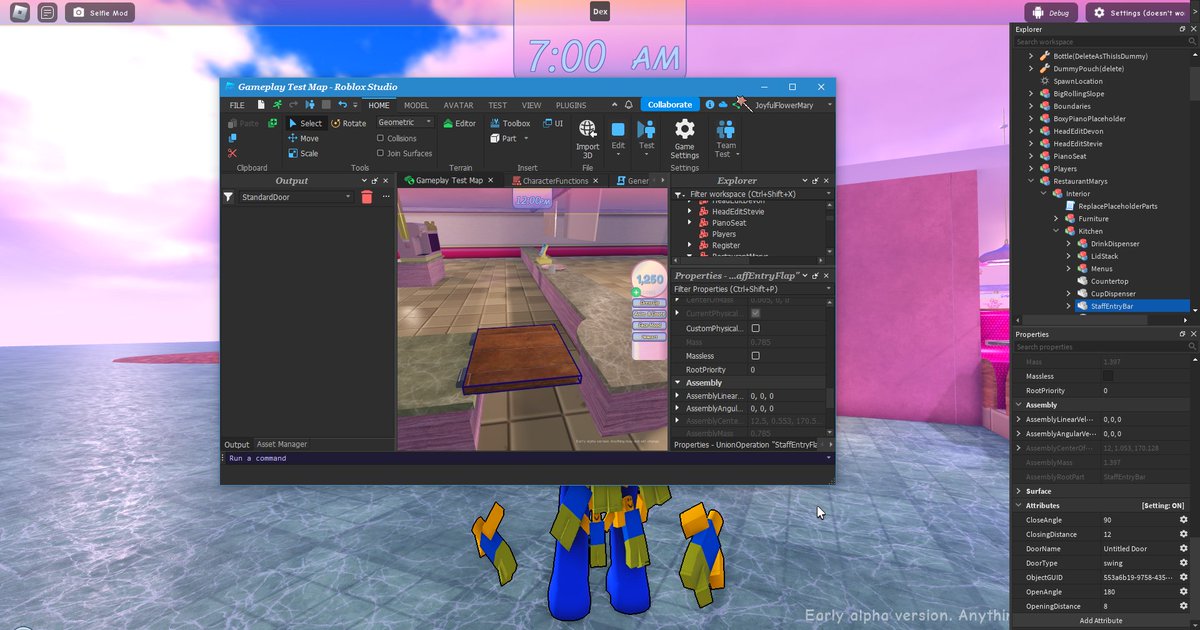Collapse the Kitchen tree node
The height and width of the screenshot is (630, 1200).
pos(1056,231)
